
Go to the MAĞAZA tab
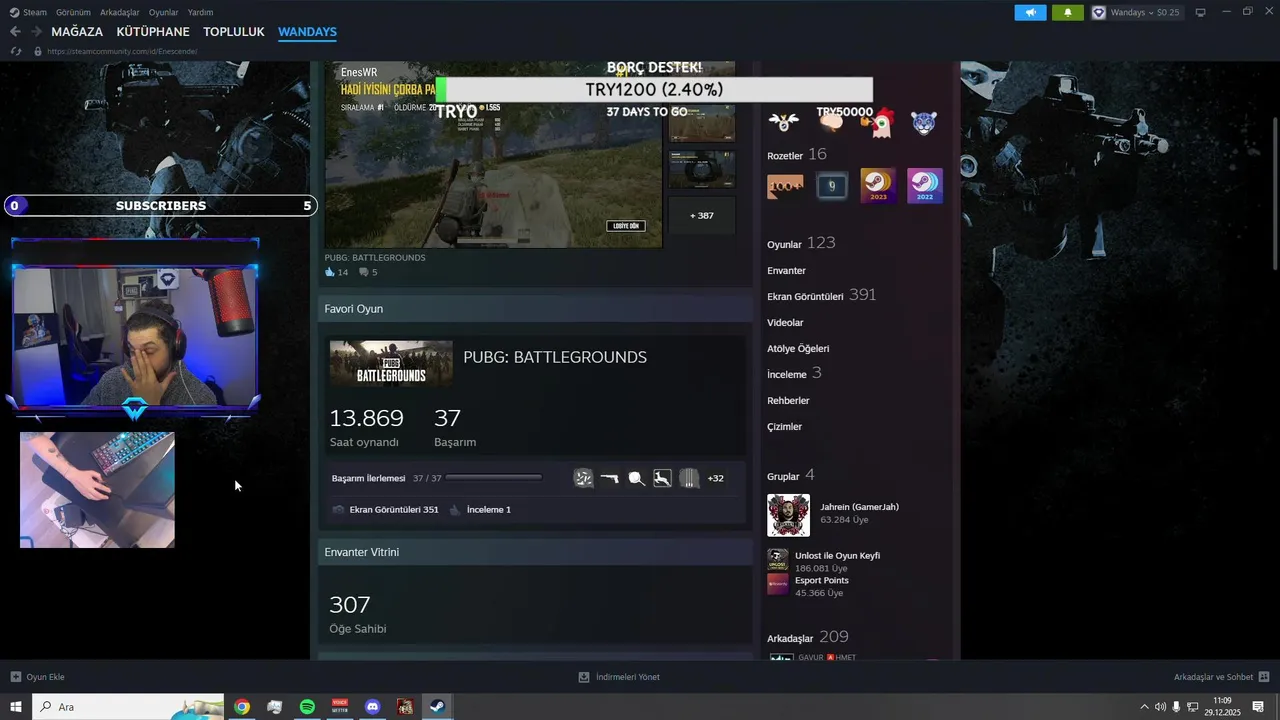pyautogui.click(x=77, y=32)
